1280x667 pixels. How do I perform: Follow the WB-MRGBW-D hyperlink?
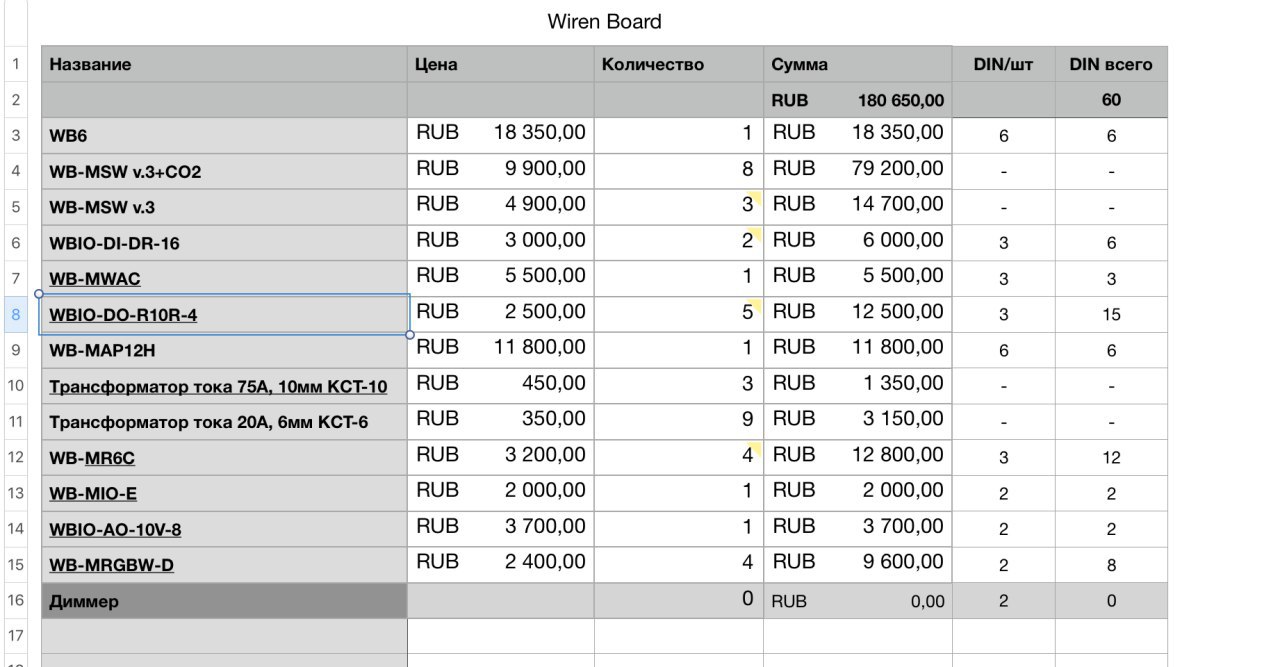[111, 565]
